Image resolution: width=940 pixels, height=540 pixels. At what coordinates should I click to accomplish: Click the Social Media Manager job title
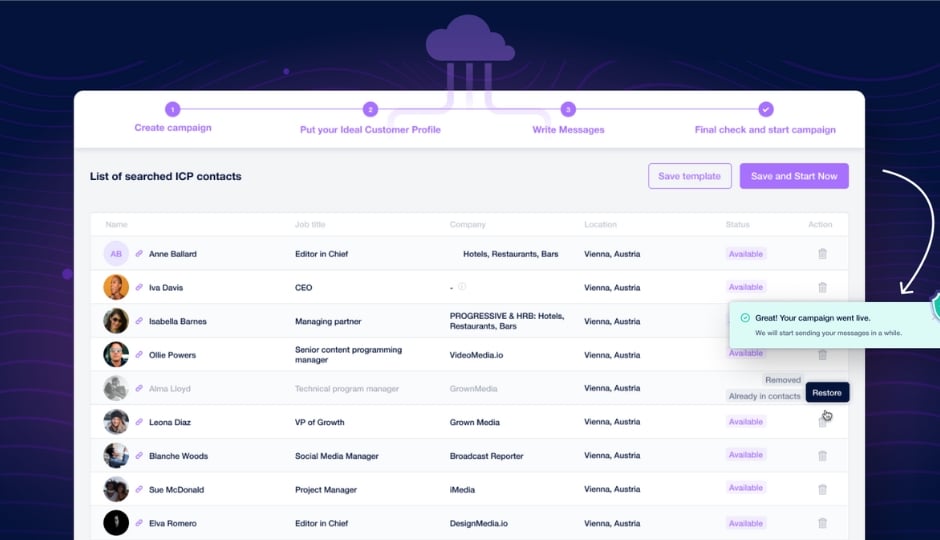tap(336, 456)
